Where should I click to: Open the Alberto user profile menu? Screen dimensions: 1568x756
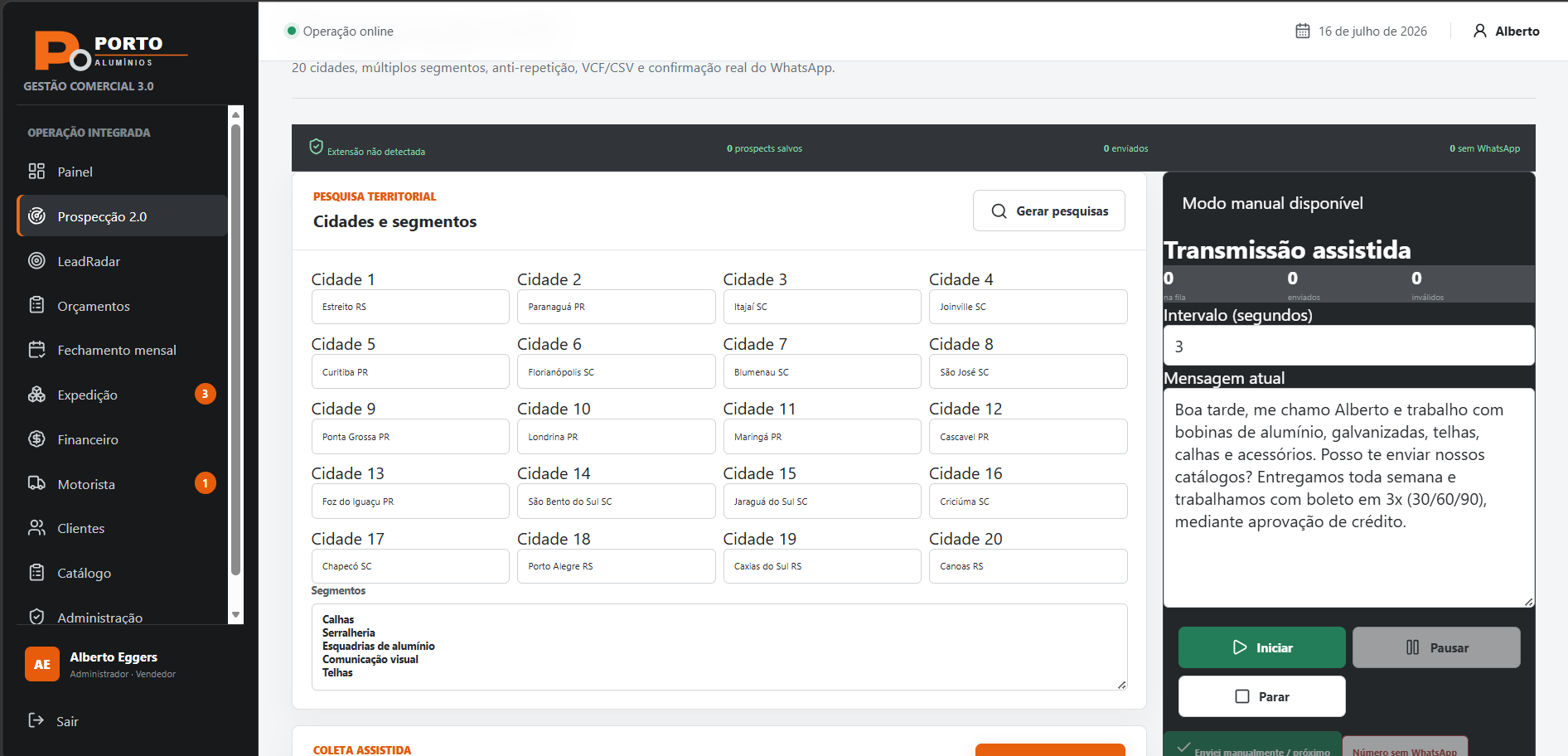tap(1506, 31)
